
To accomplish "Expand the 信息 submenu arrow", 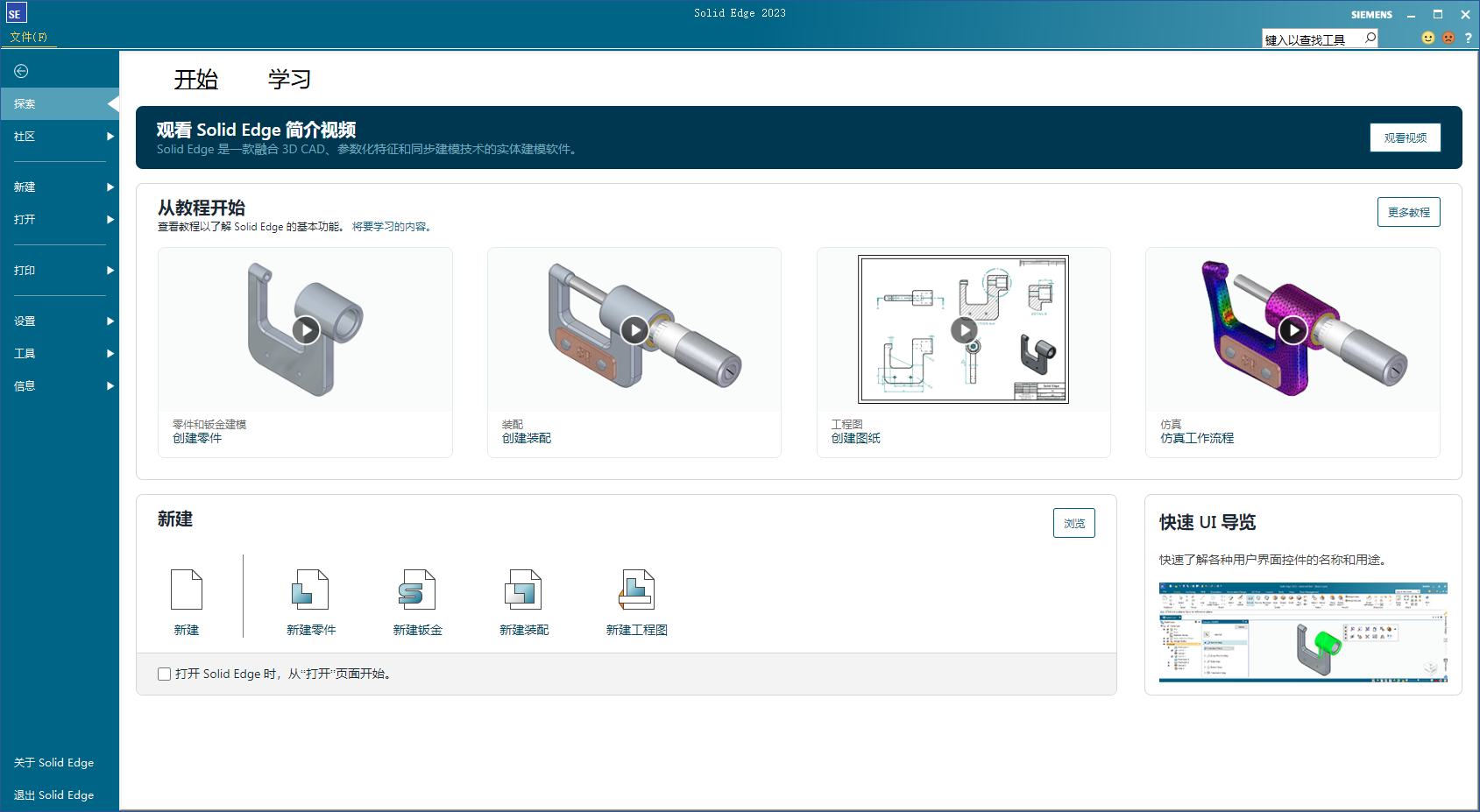I will click(x=110, y=386).
